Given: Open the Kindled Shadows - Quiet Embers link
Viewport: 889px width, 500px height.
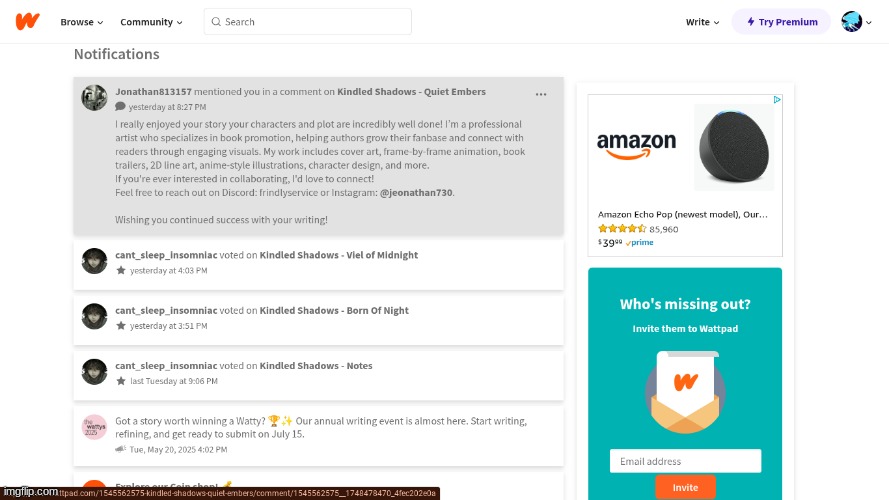Looking at the screenshot, I should coord(411,91).
